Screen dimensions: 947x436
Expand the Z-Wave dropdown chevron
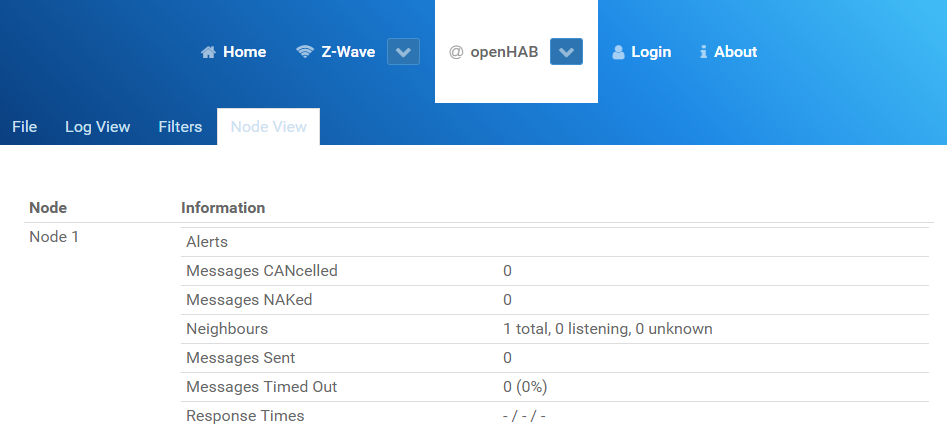[403, 52]
